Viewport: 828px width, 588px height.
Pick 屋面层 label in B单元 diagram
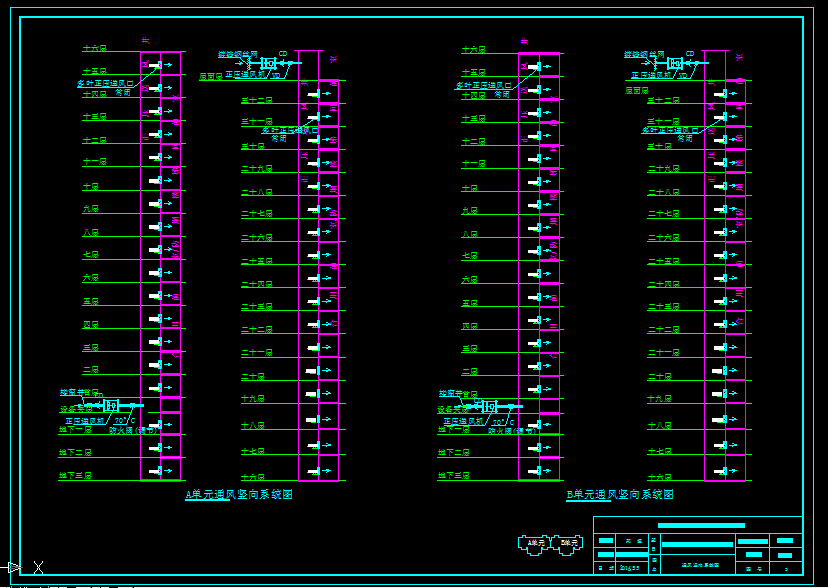pyautogui.click(x=637, y=91)
